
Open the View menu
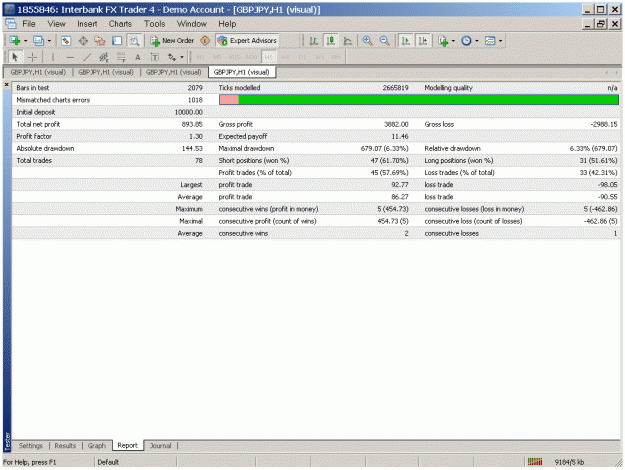[x=56, y=24]
